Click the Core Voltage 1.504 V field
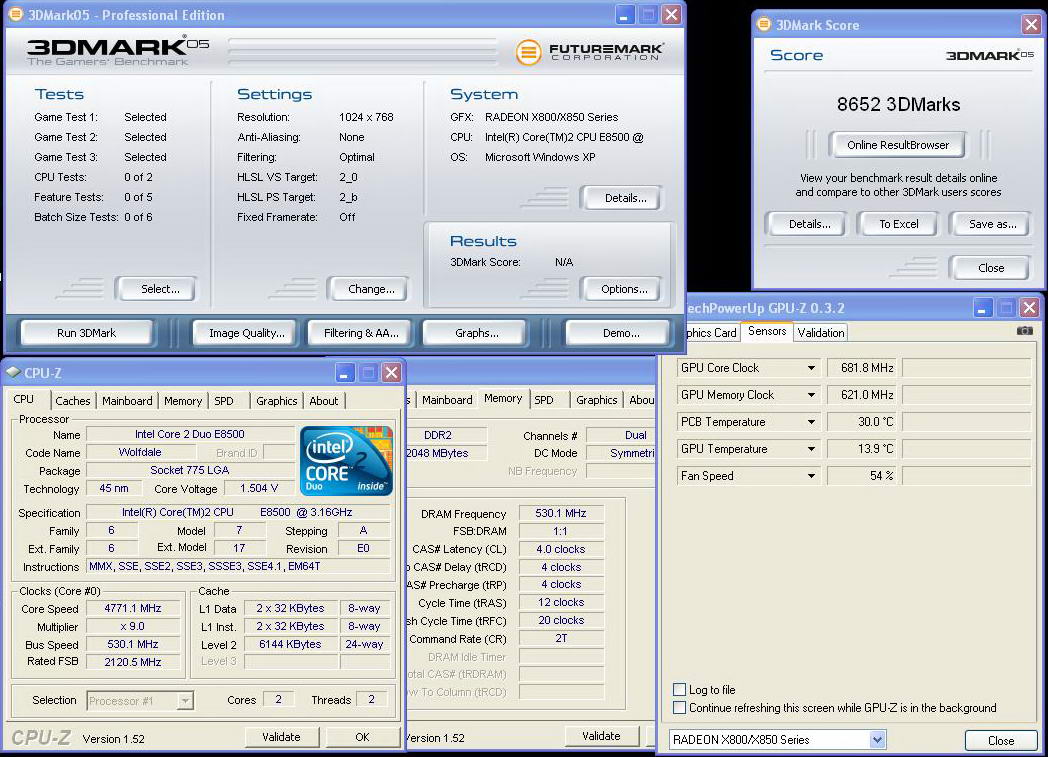The height and width of the screenshot is (757, 1048). [258, 488]
